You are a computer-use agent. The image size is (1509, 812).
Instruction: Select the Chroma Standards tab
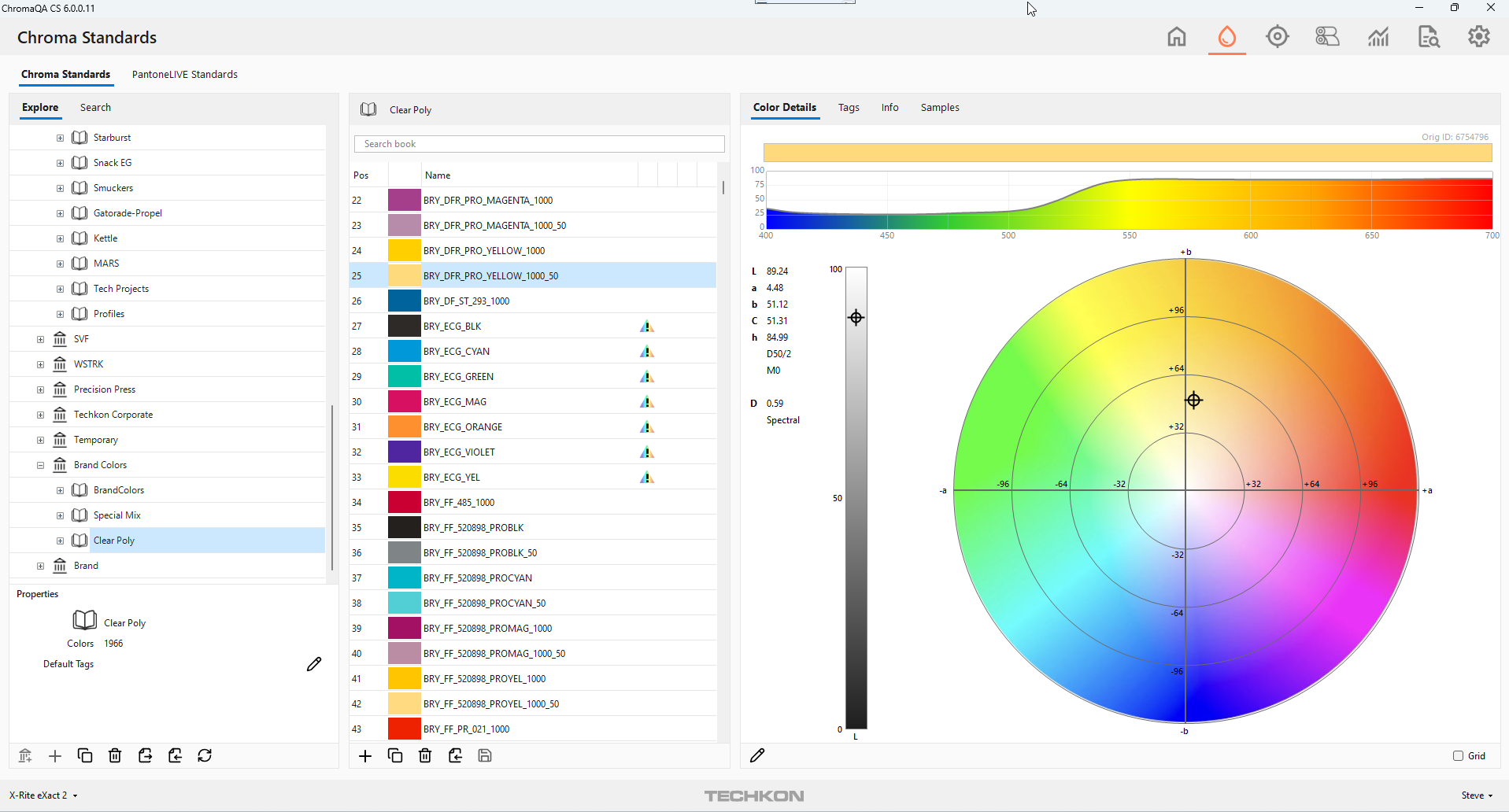tap(65, 74)
